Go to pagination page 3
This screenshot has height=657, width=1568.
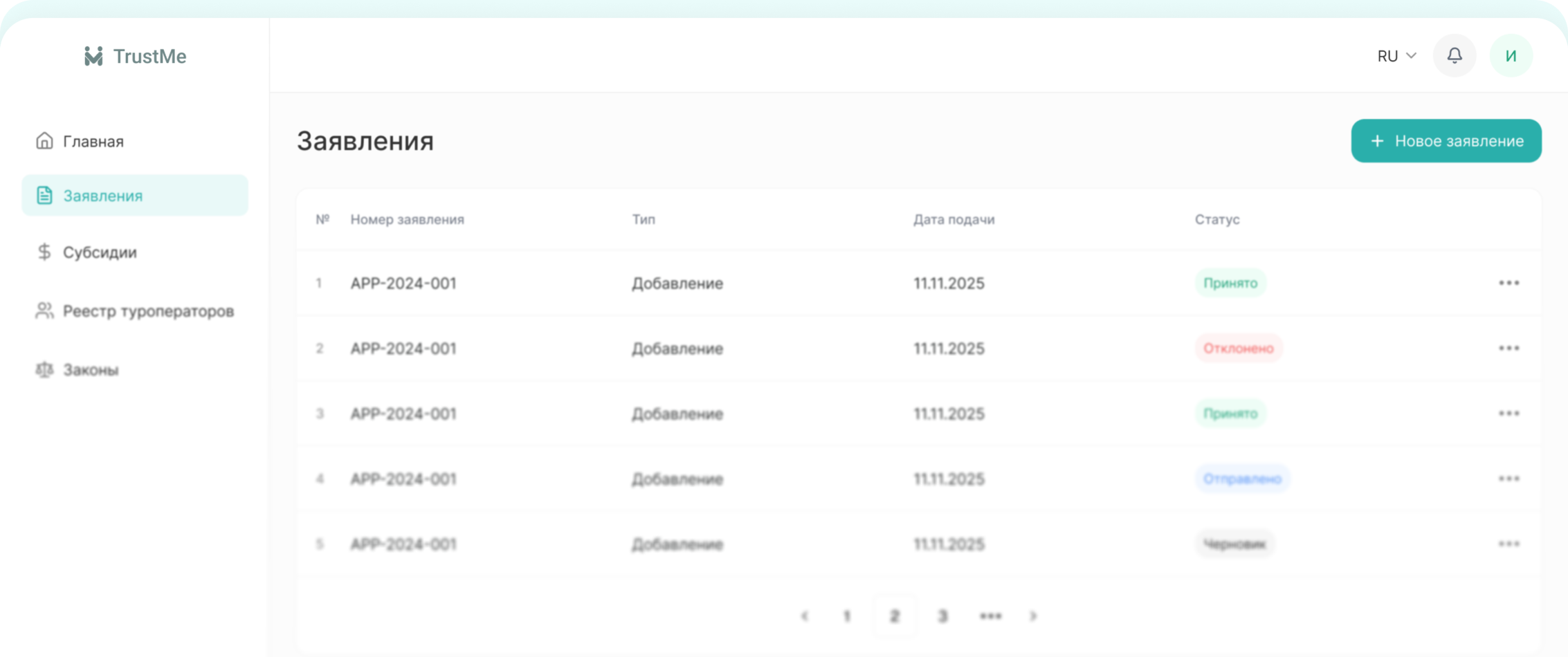(942, 616)
